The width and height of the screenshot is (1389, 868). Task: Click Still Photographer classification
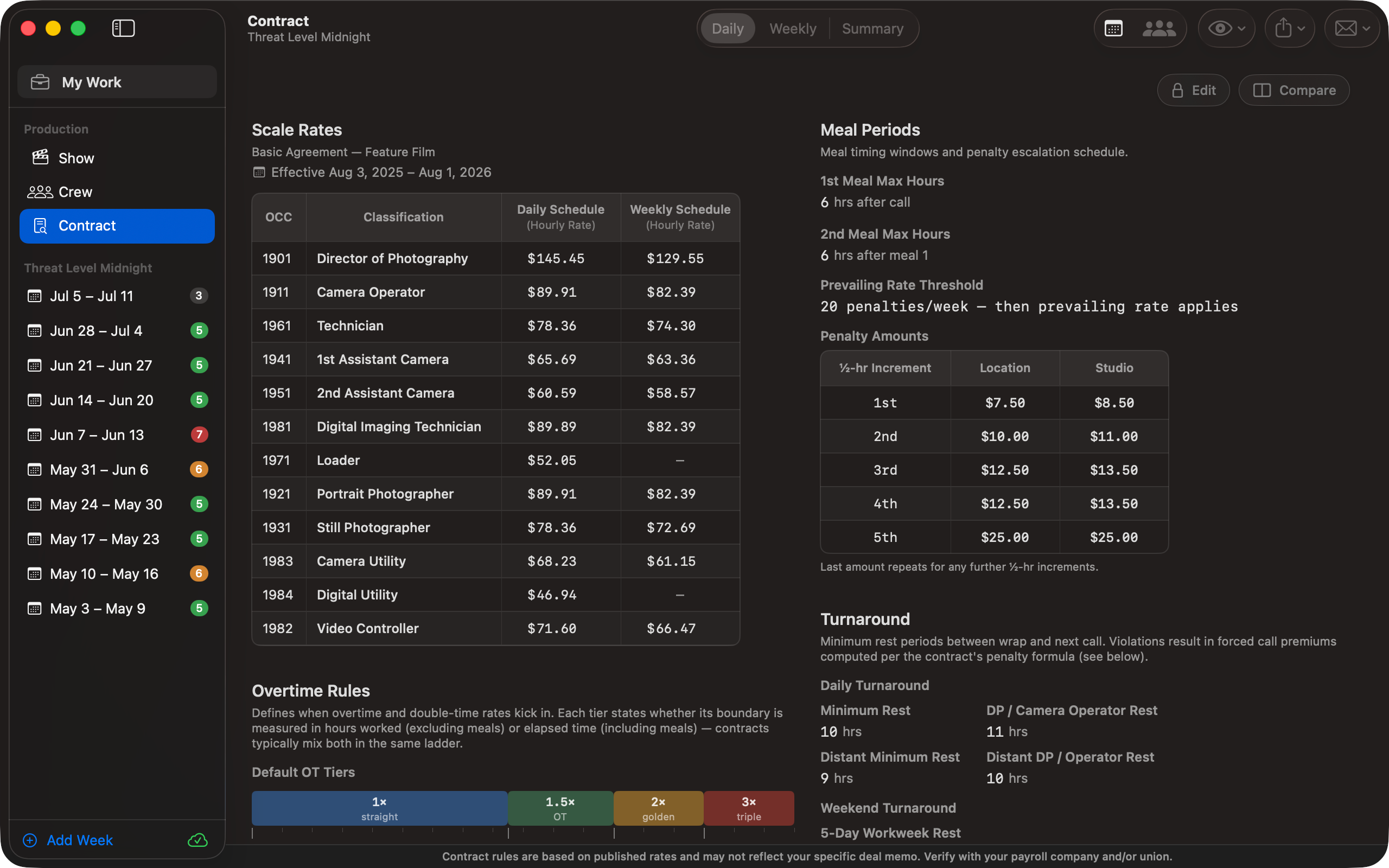pyautogui.click(x=373, y=527)
